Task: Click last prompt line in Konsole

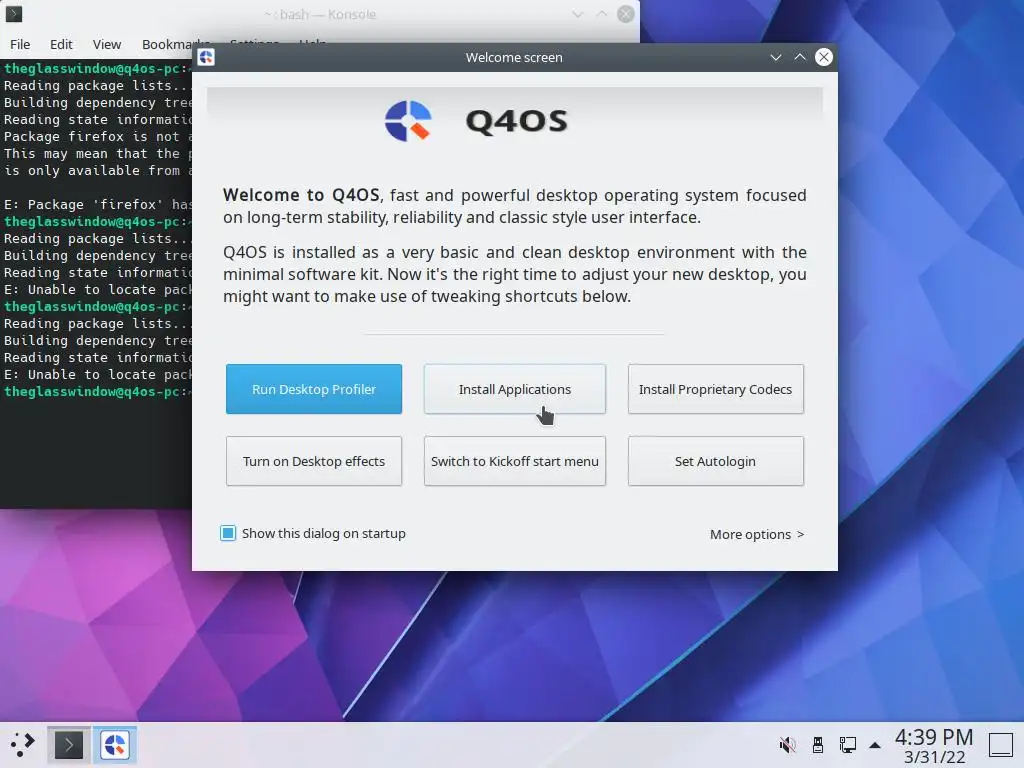Action: [x=96, y=392]
